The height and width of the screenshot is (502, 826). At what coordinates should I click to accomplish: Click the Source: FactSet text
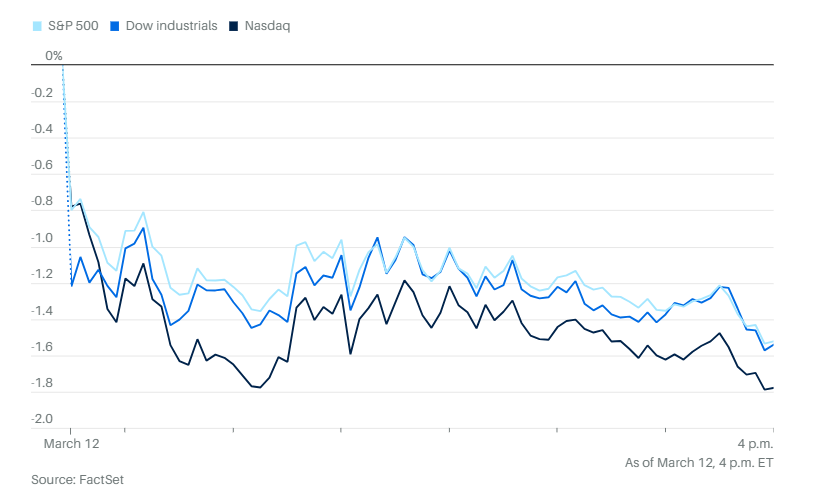[x=77, y=479]
